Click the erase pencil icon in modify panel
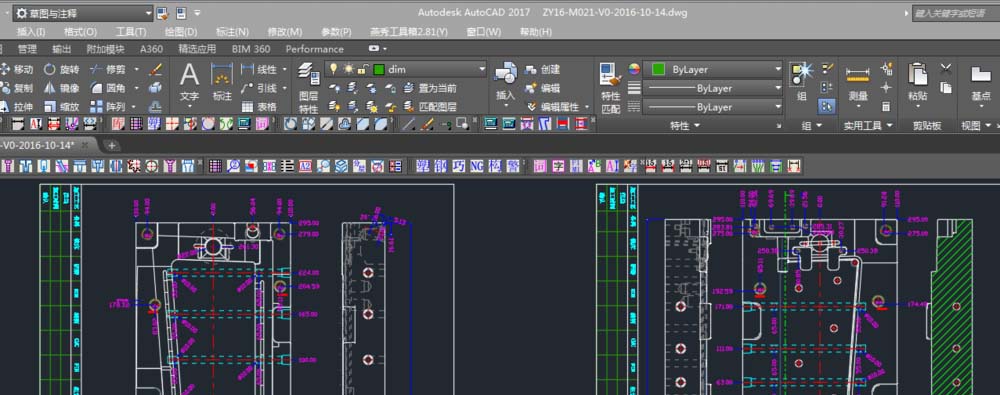Image resolution: width=1000 pixels, height=395 pixels. coord(156,70)
